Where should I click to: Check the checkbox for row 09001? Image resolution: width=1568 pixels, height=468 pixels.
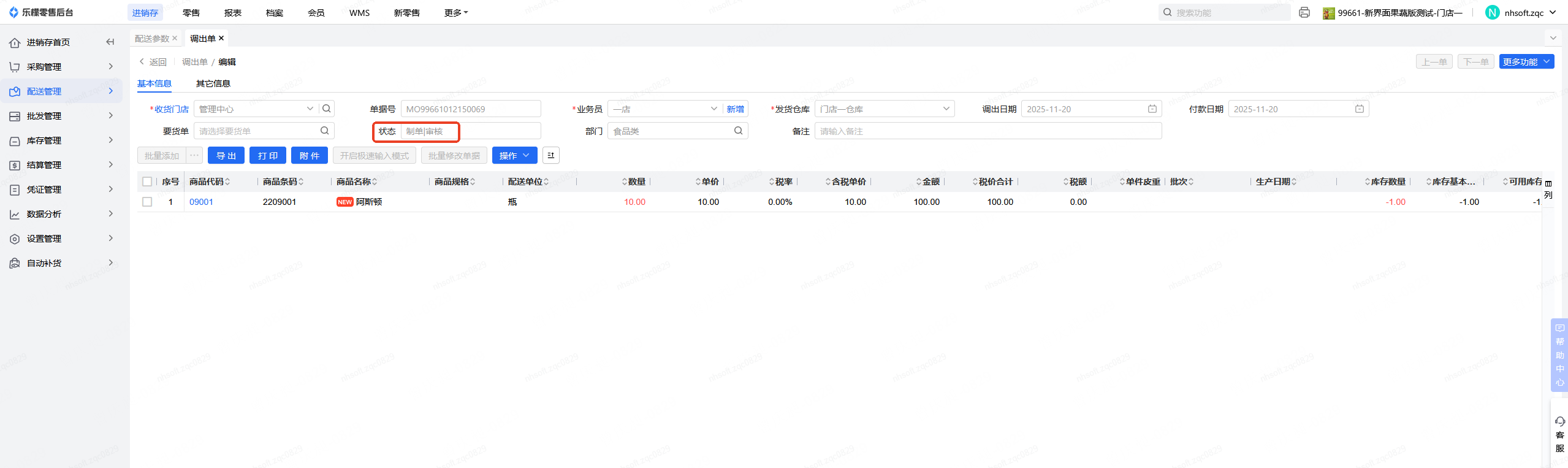point(147,202)
